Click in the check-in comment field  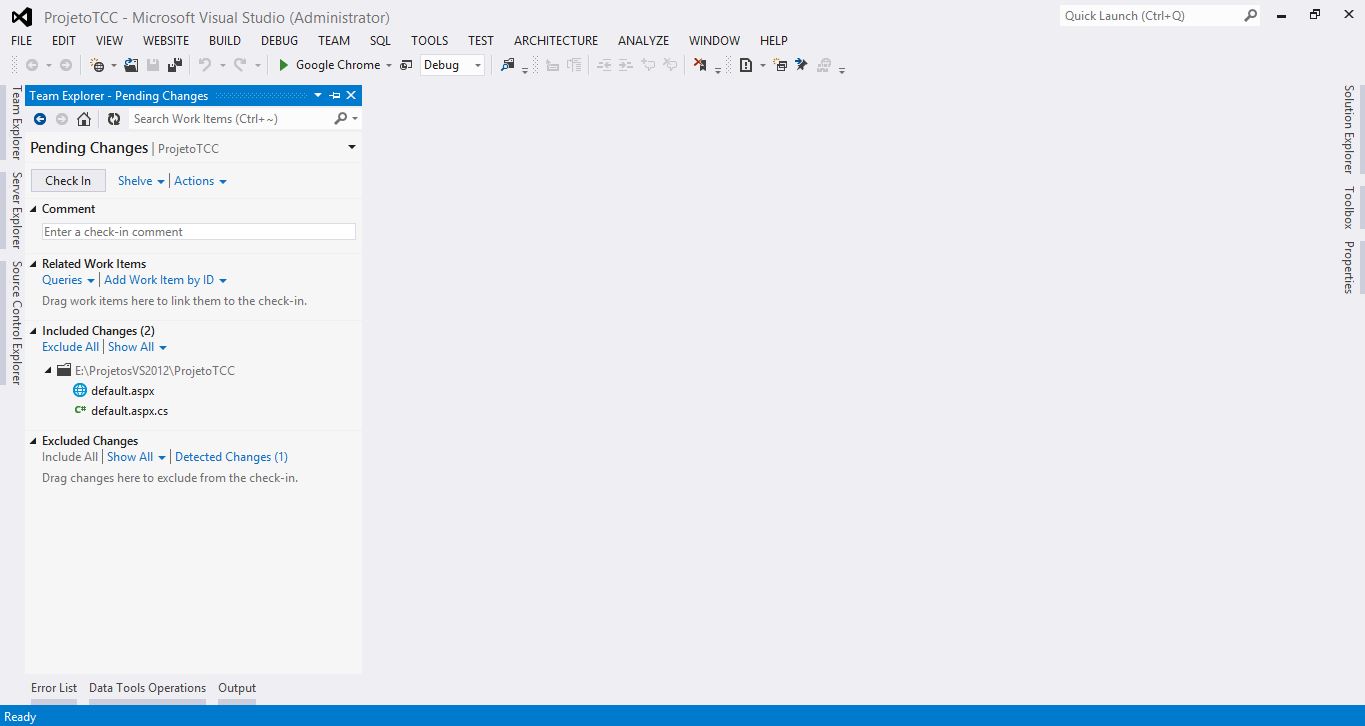pos(198,232)
